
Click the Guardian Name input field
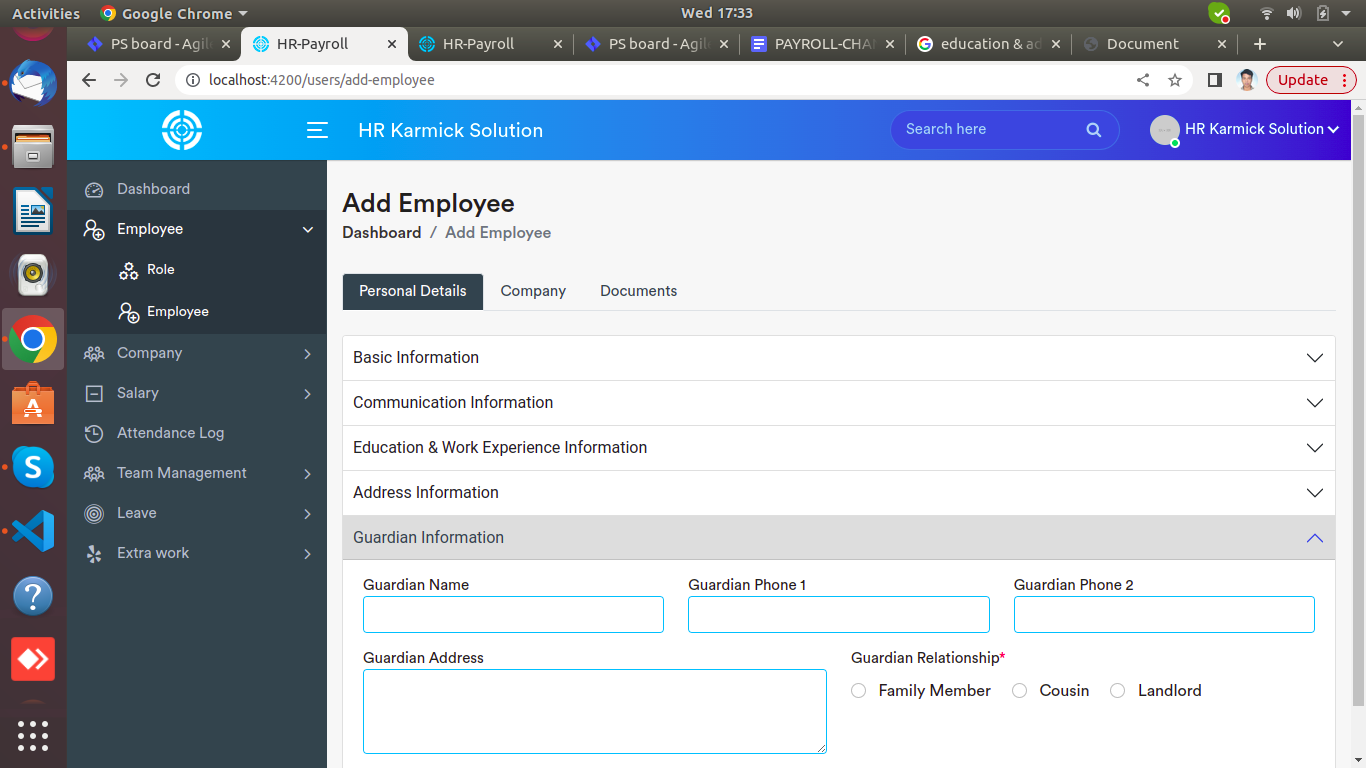[513, 615]
